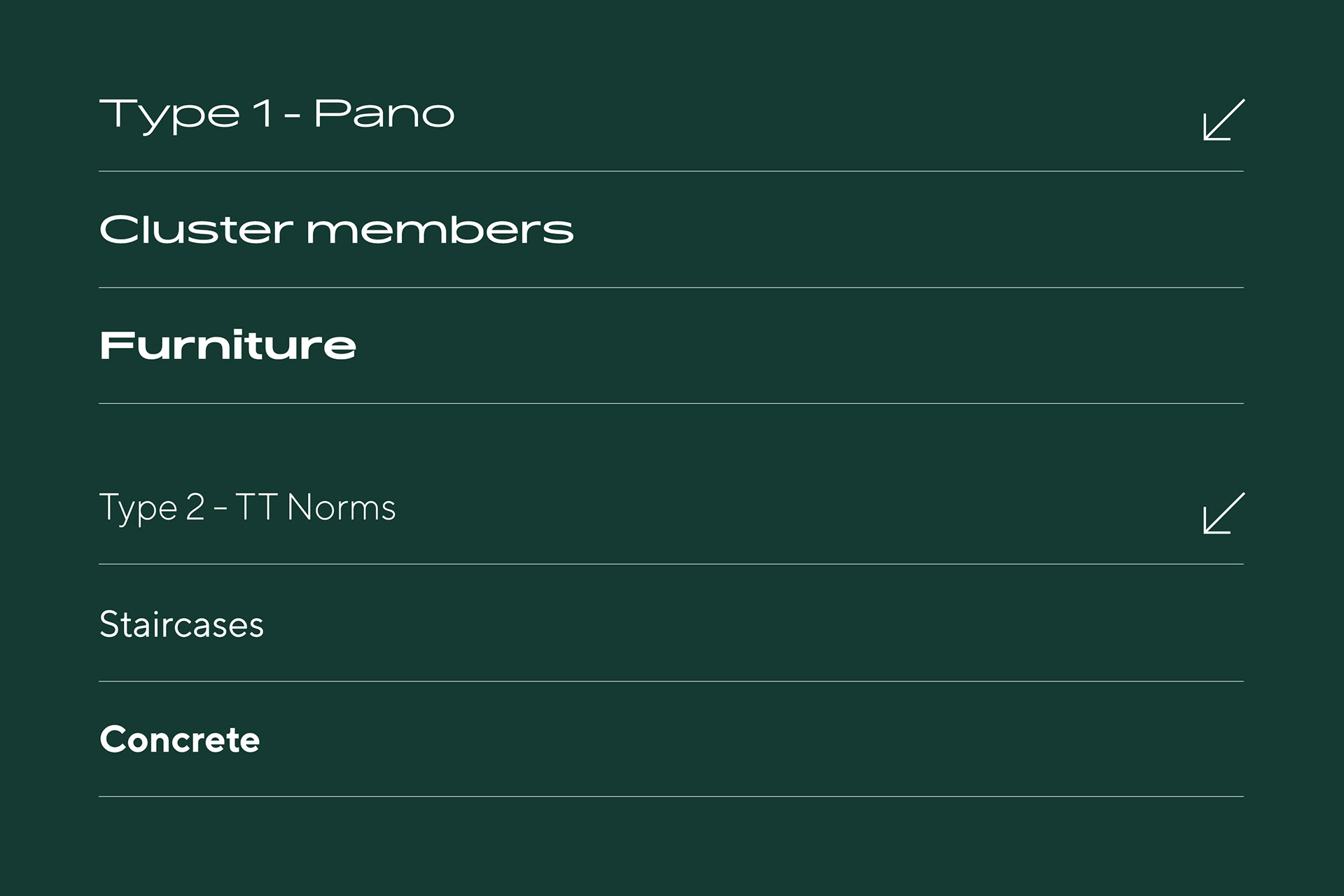1344x896 pixels.
Task: Click the divider line under Staircases
Action: click(x=671, y=681)
